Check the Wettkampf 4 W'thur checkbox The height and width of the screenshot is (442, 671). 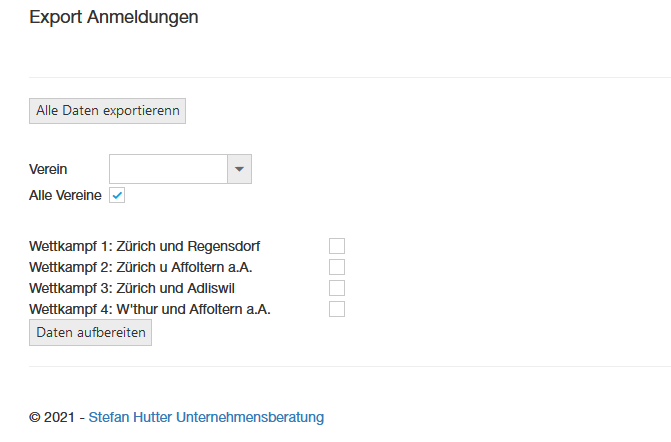337,309
